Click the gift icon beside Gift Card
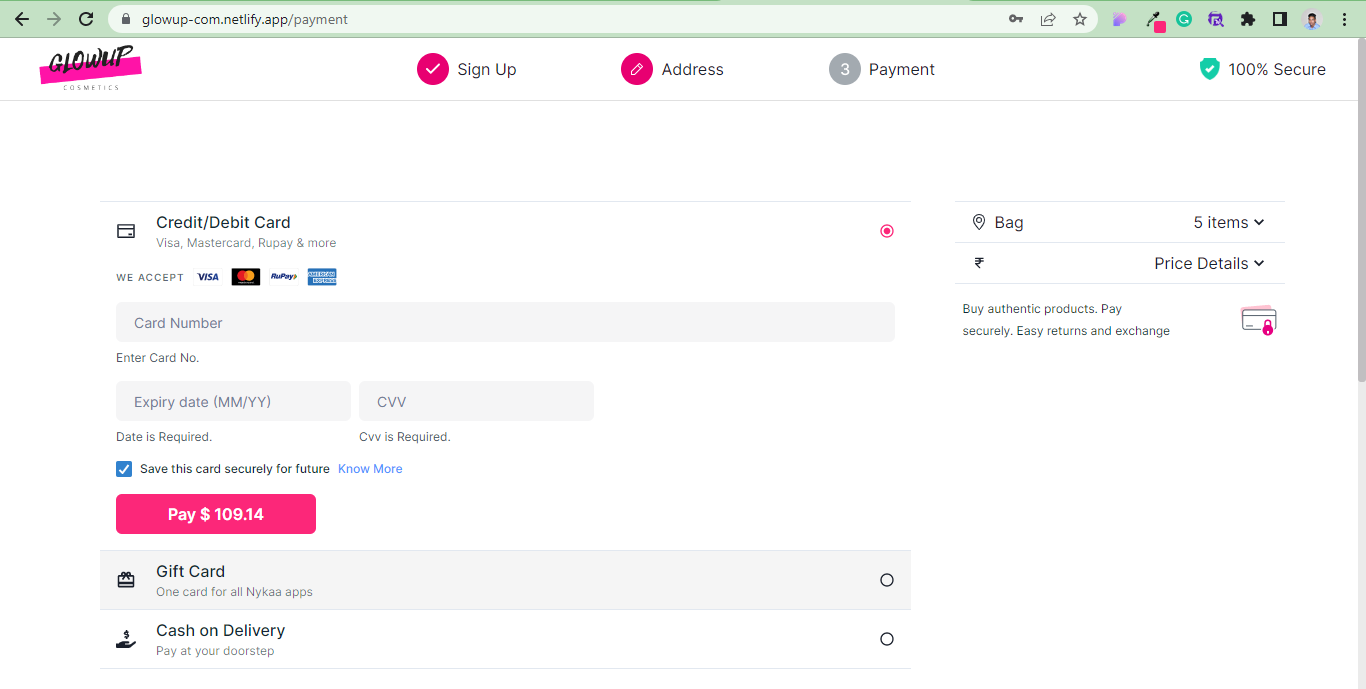 (126, 580)
